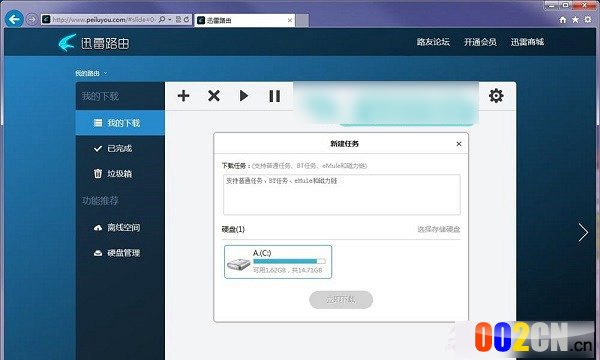This screenshot has width=600, height=360.
Task: Click the add new task plus icon
Action: tap(184, 96)
